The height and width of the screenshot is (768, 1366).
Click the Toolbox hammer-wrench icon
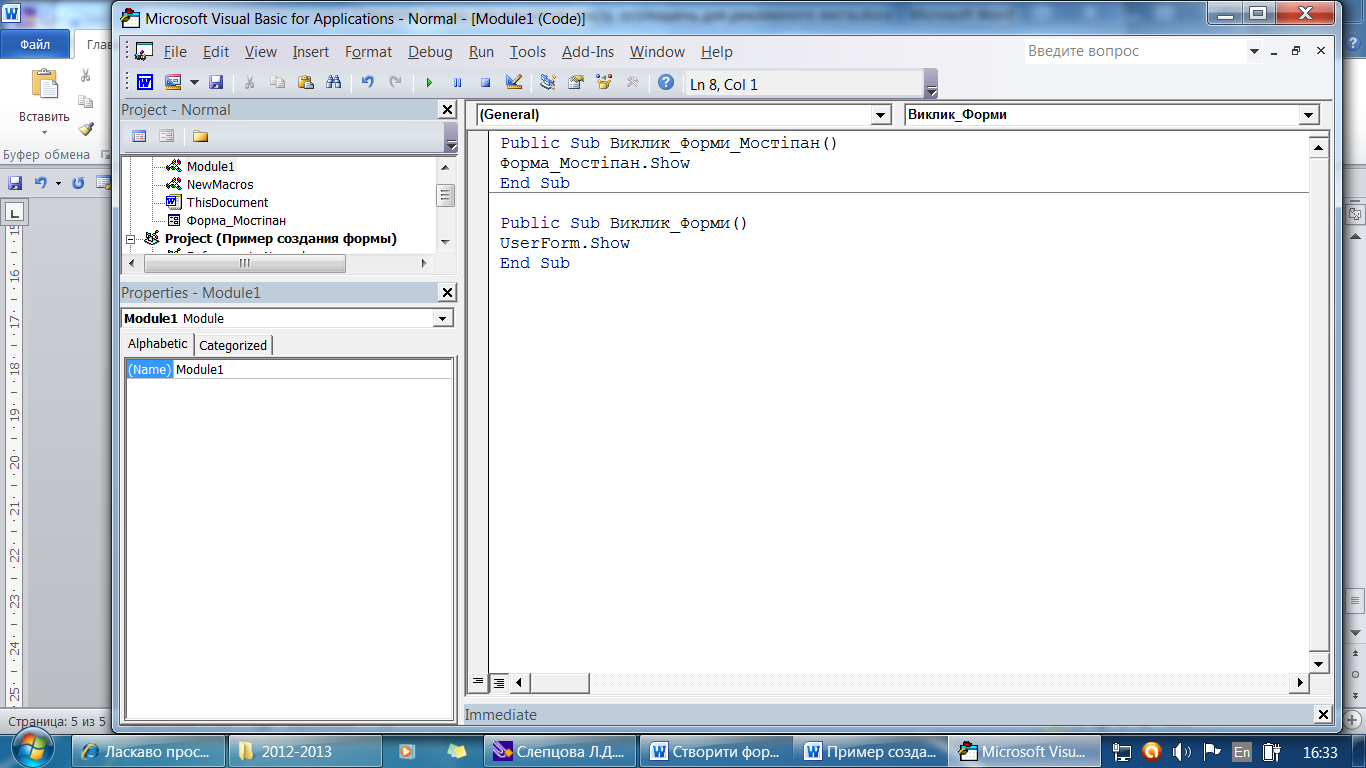[x=632, y=83]
